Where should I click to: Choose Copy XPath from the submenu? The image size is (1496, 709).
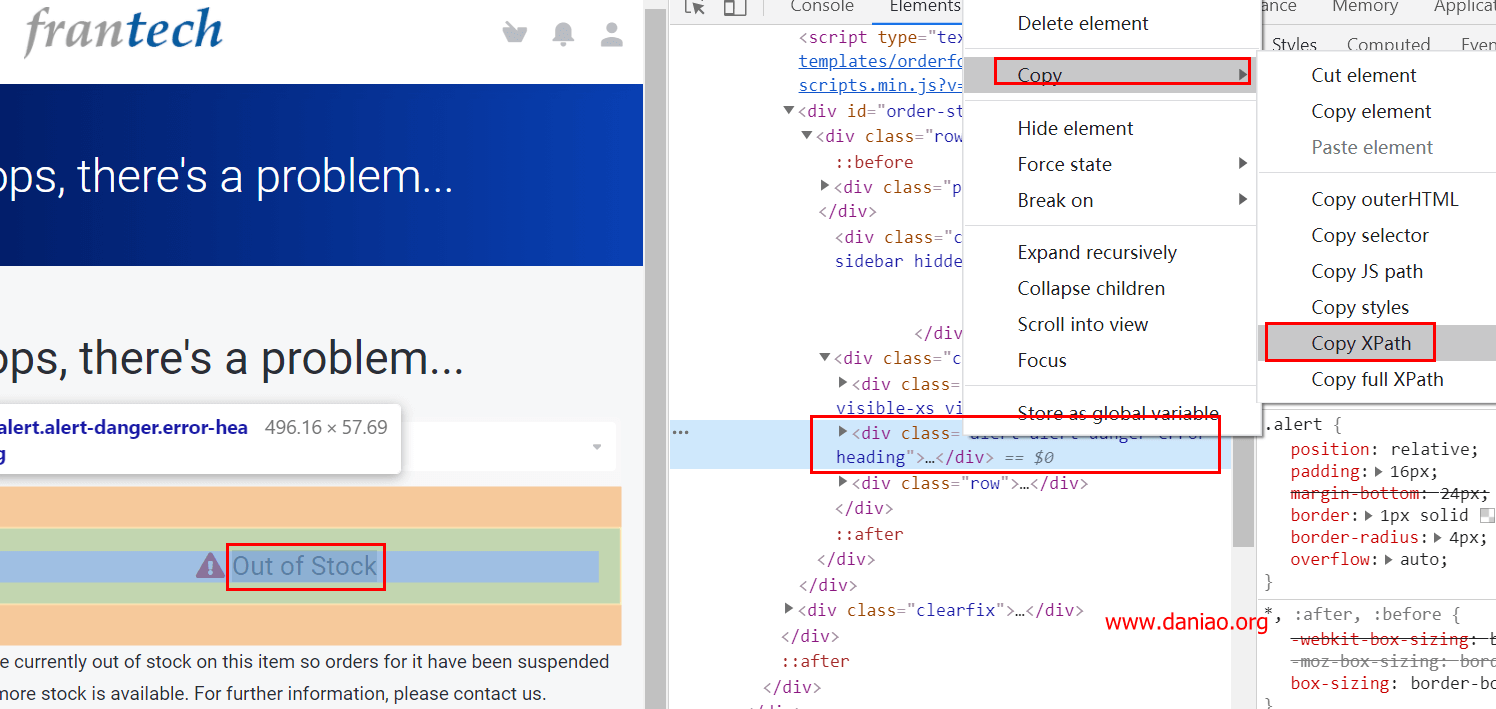(x=1361, y=343)
